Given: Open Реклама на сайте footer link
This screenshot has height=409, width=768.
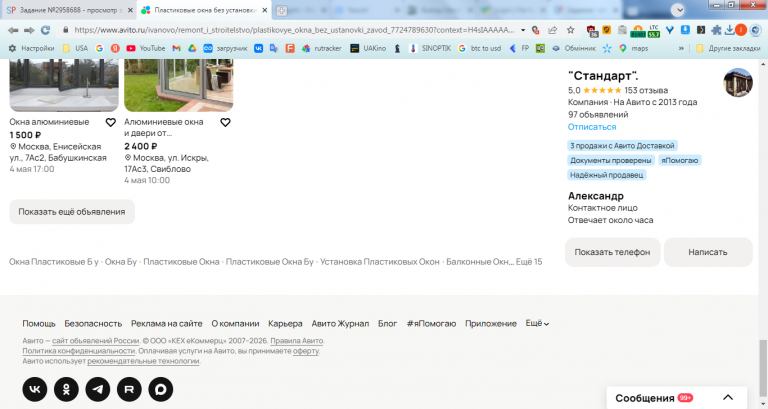Looking at the screenshot, I should [x=167, y=324].
